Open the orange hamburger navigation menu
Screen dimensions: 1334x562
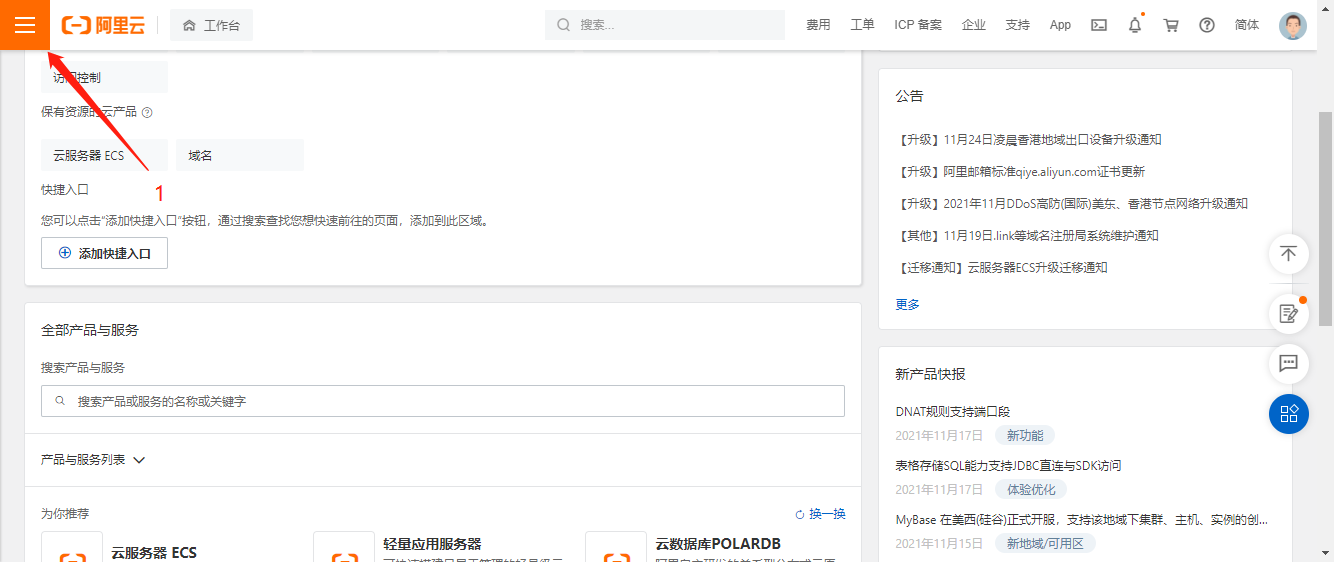point(24,25)
